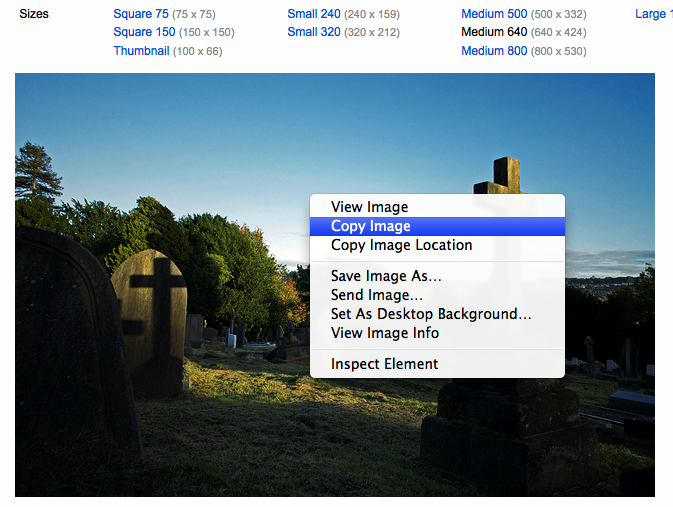Screen dimensions: 673x507
Task: Choose View Image from context menu
Action: (x=437, y=207)
